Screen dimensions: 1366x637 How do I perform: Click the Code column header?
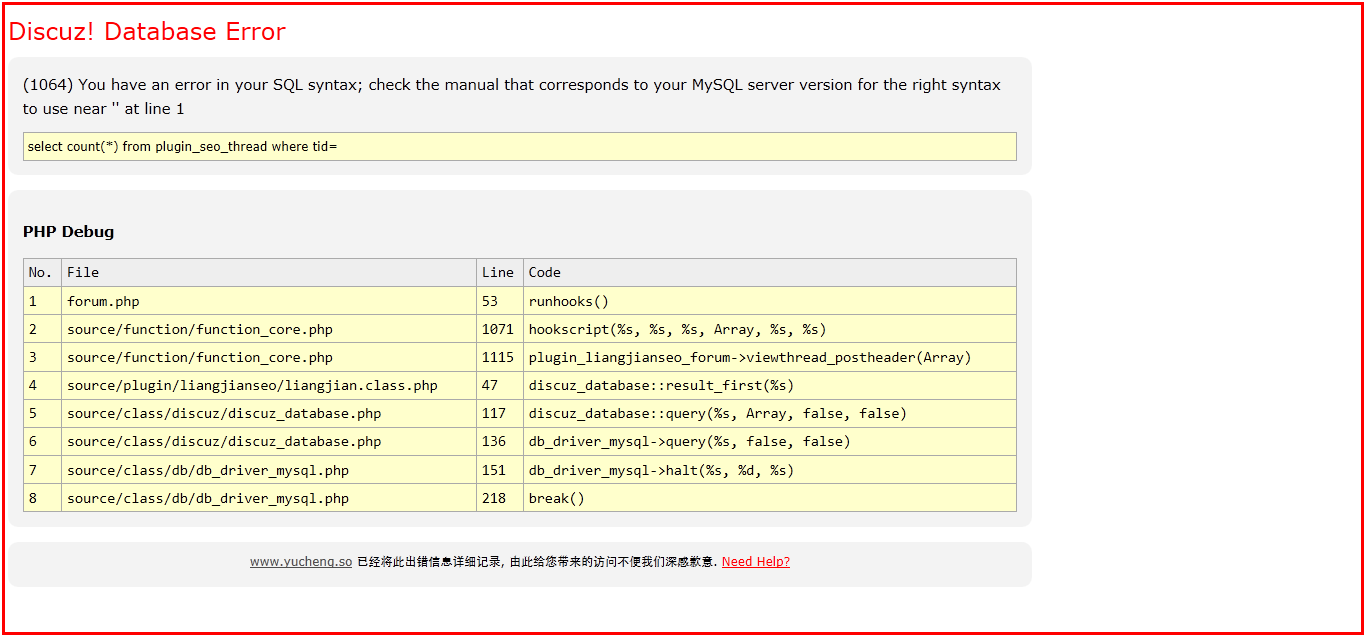pyautogui.click(x=545, y=272)
